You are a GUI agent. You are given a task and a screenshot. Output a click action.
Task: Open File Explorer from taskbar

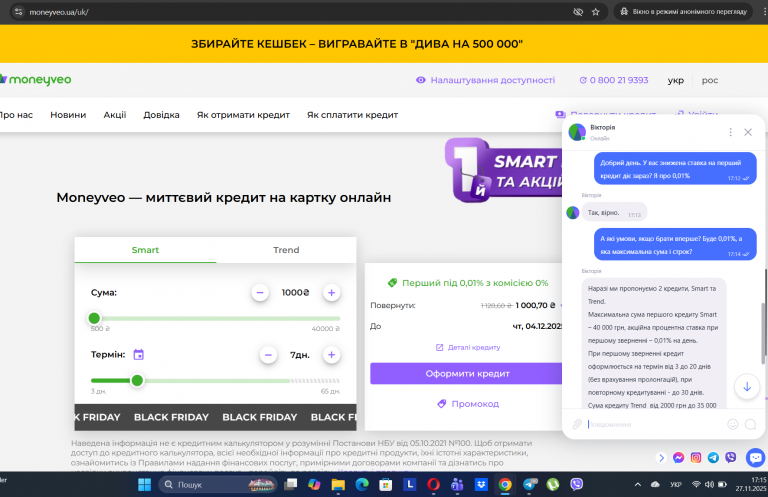[x=338, y=485]
